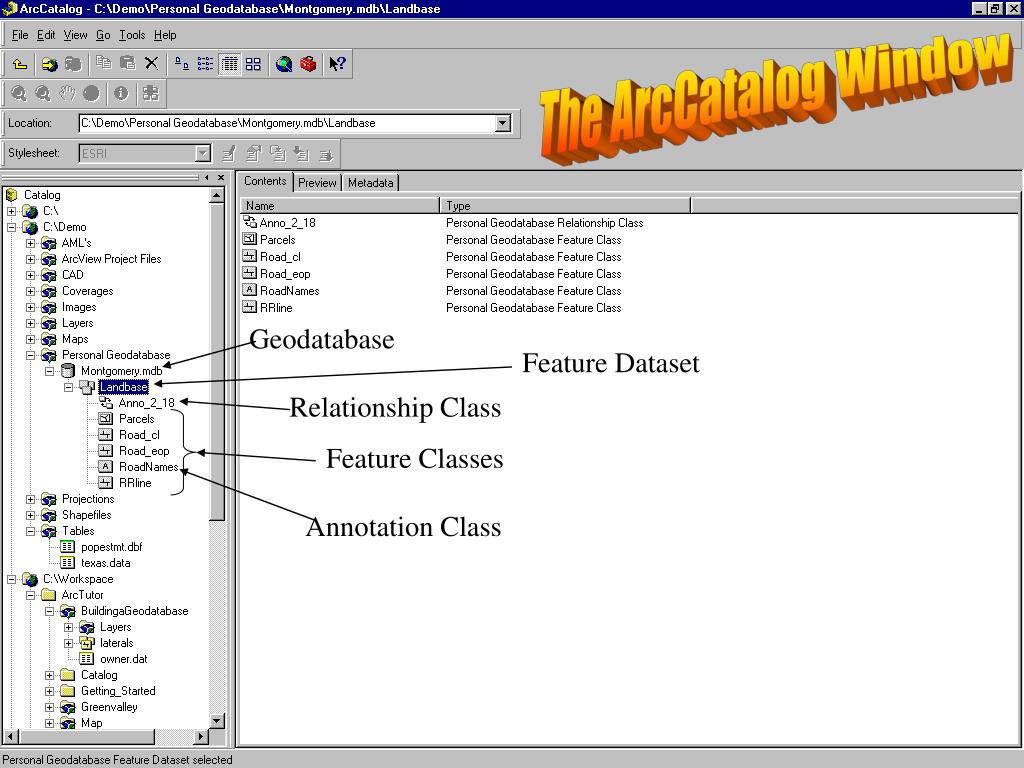Sort contents by the Type column header
Screen dimensions: 1024x768
click(565, 206)
